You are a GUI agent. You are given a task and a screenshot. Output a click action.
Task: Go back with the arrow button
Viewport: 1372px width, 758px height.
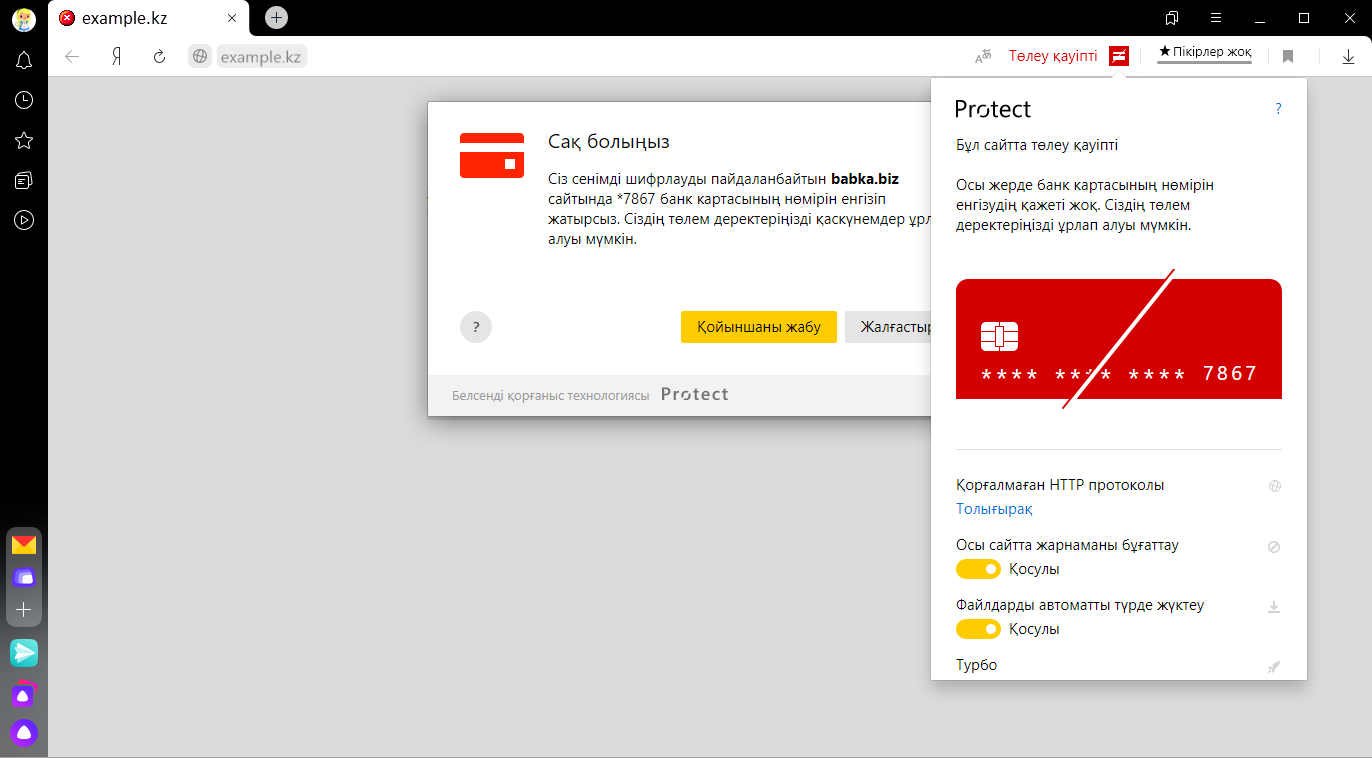pyautogui.click(x=72, y=57)
